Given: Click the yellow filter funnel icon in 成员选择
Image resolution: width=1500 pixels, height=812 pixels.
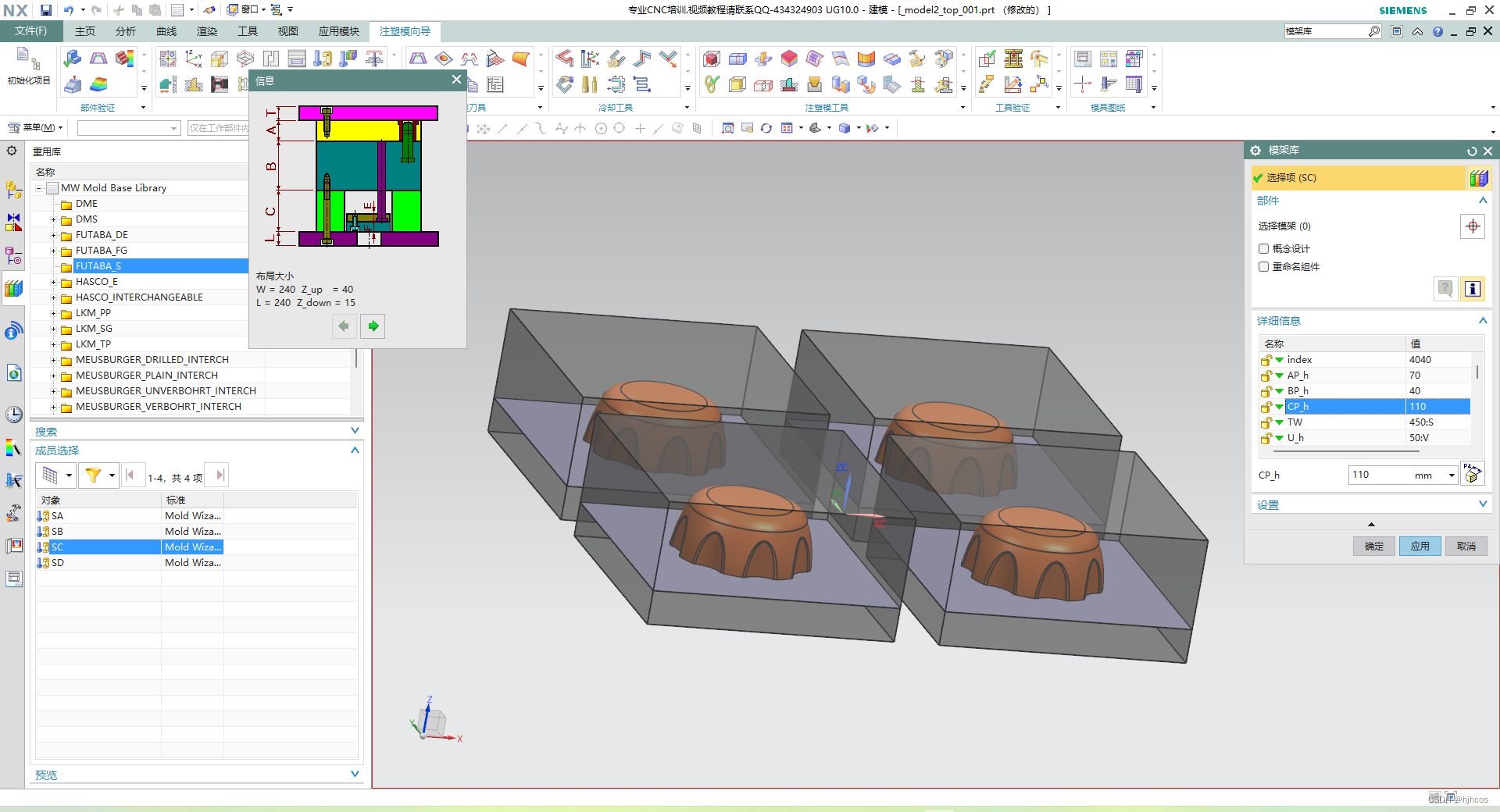Looking at the screenshot, I should [93, 475].
